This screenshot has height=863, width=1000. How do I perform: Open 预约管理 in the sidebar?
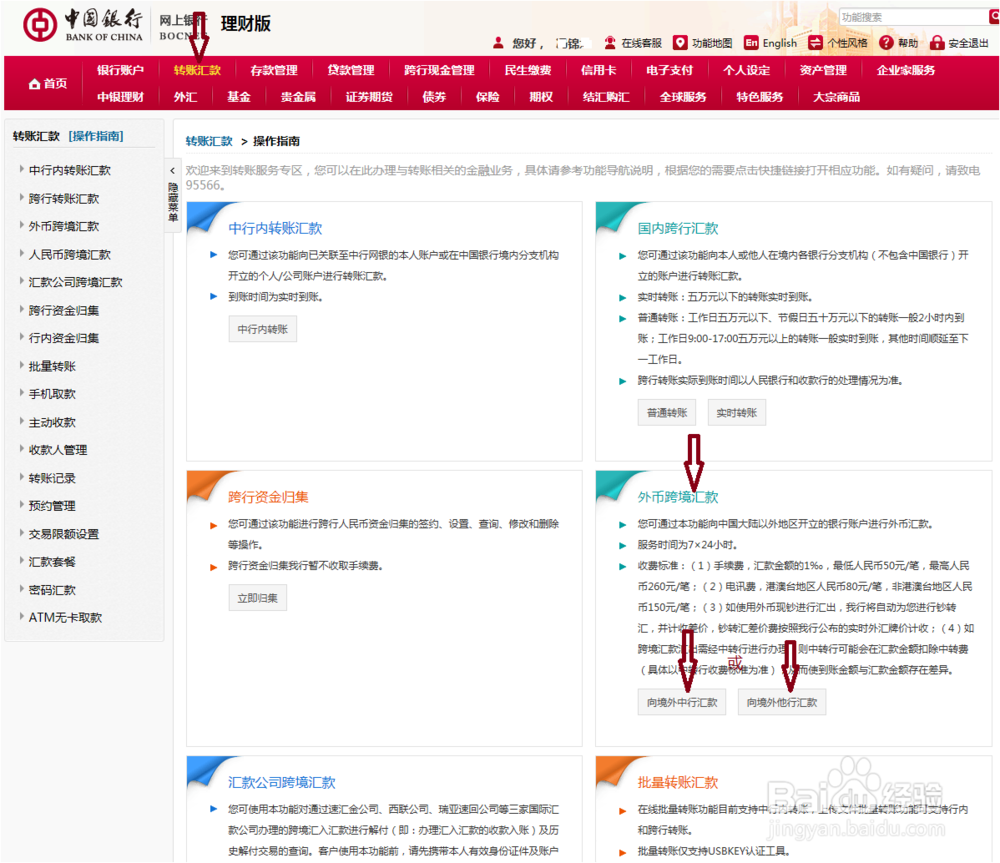coord(52,506)
